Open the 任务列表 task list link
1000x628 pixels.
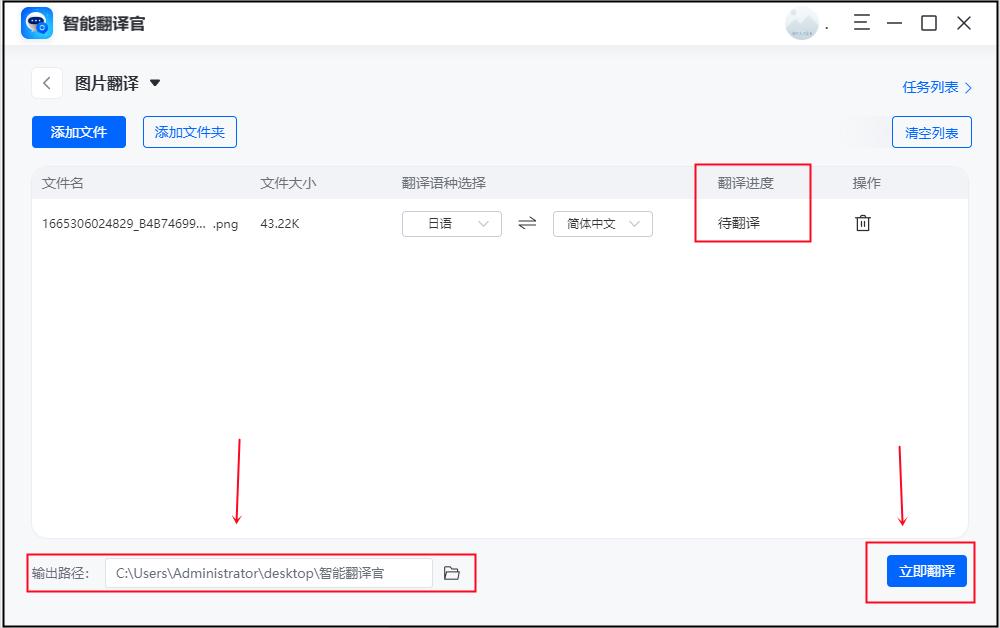coord(930,87)
